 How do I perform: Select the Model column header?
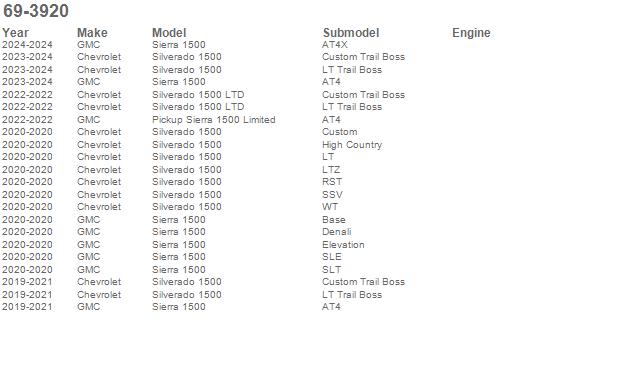click(169, 33)
